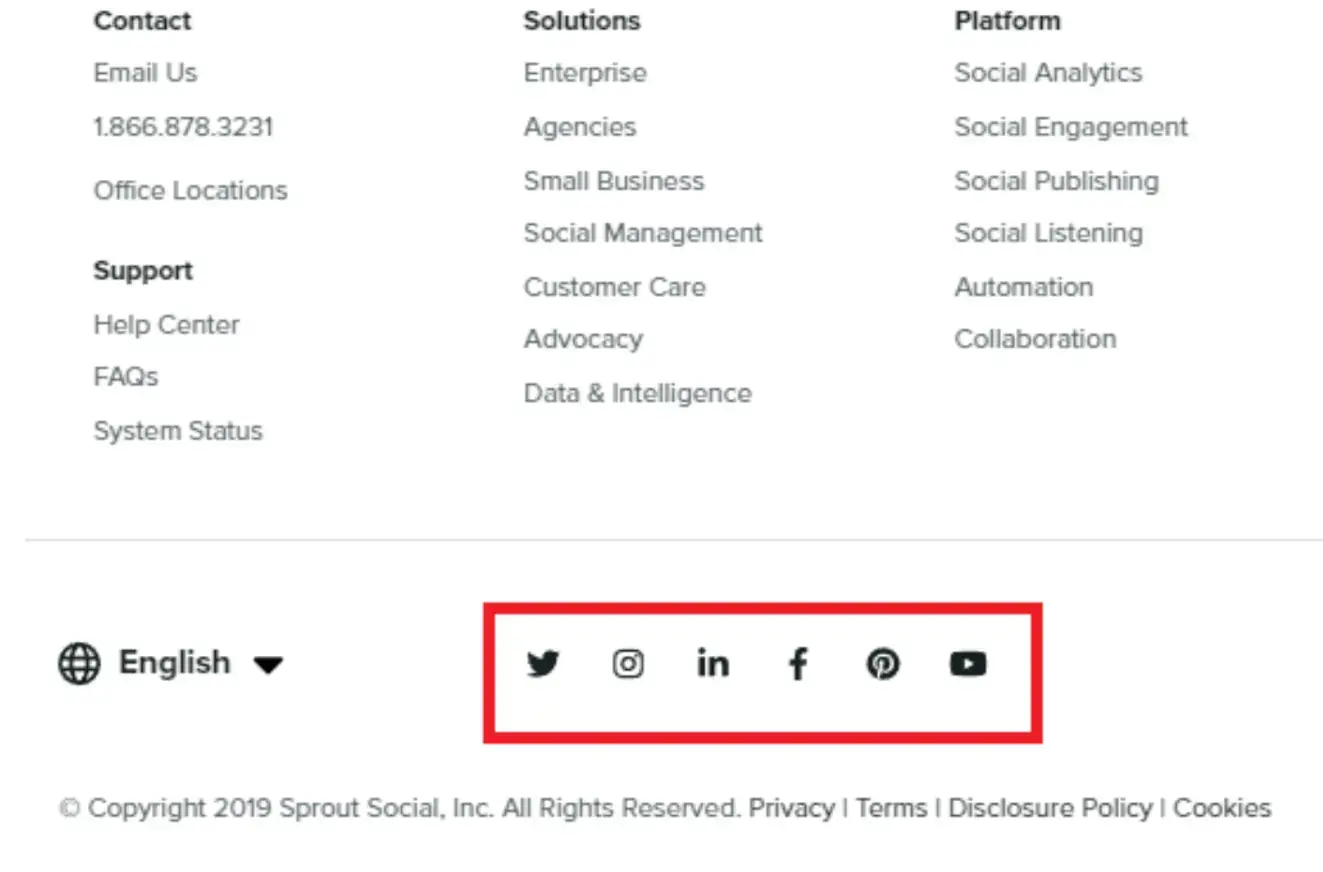Open the English language selector

point(174,663)
